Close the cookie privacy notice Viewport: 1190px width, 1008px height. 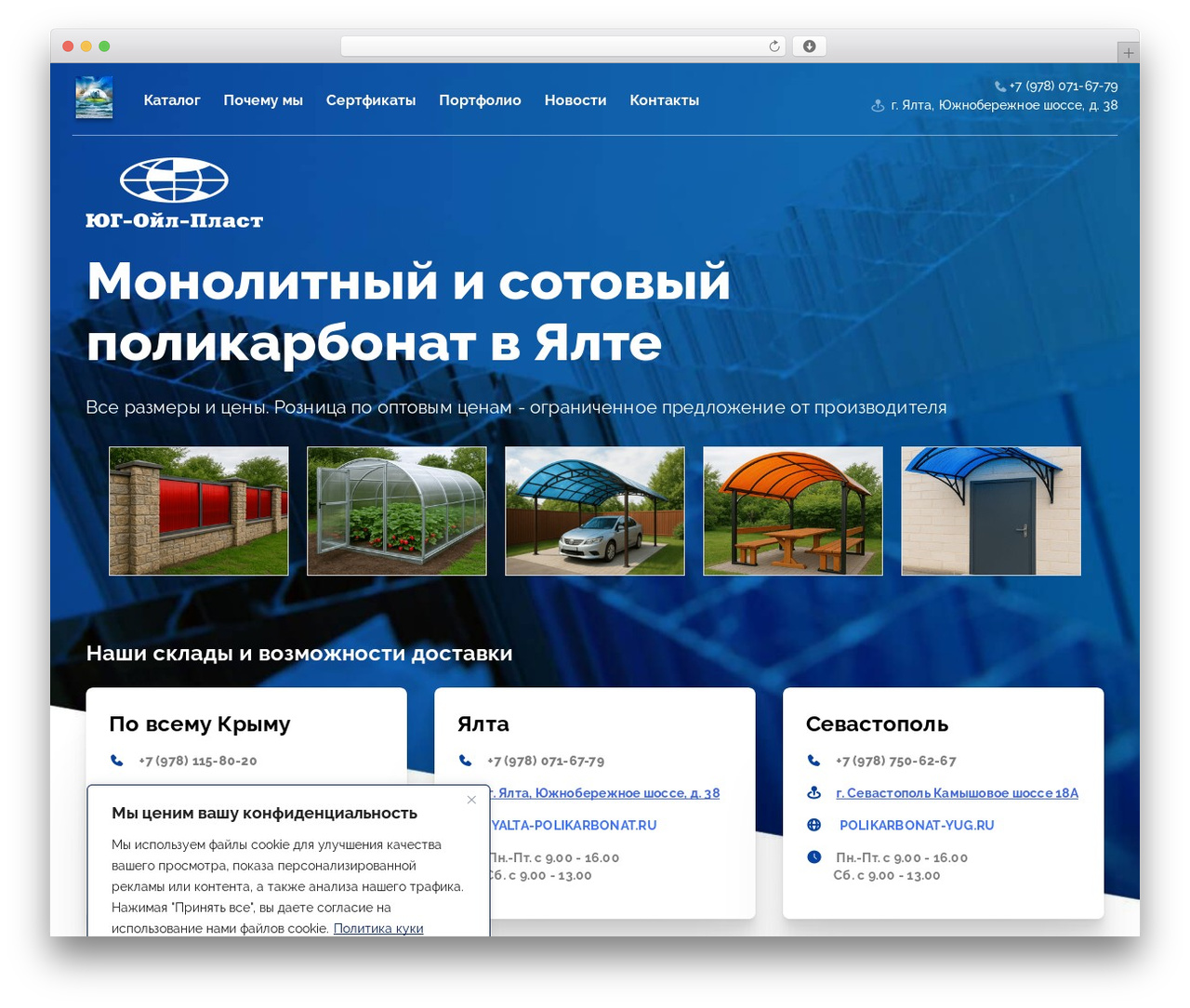(471, 800)
